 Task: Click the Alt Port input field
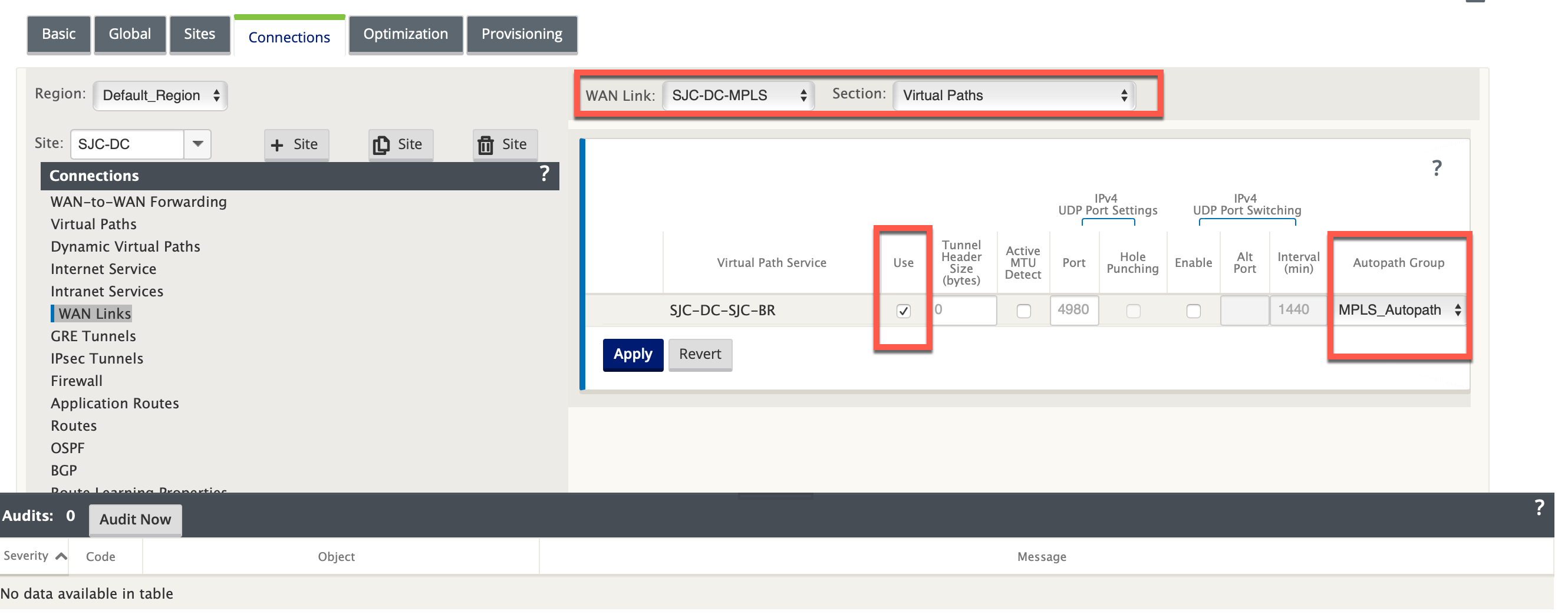point(1244,311)
